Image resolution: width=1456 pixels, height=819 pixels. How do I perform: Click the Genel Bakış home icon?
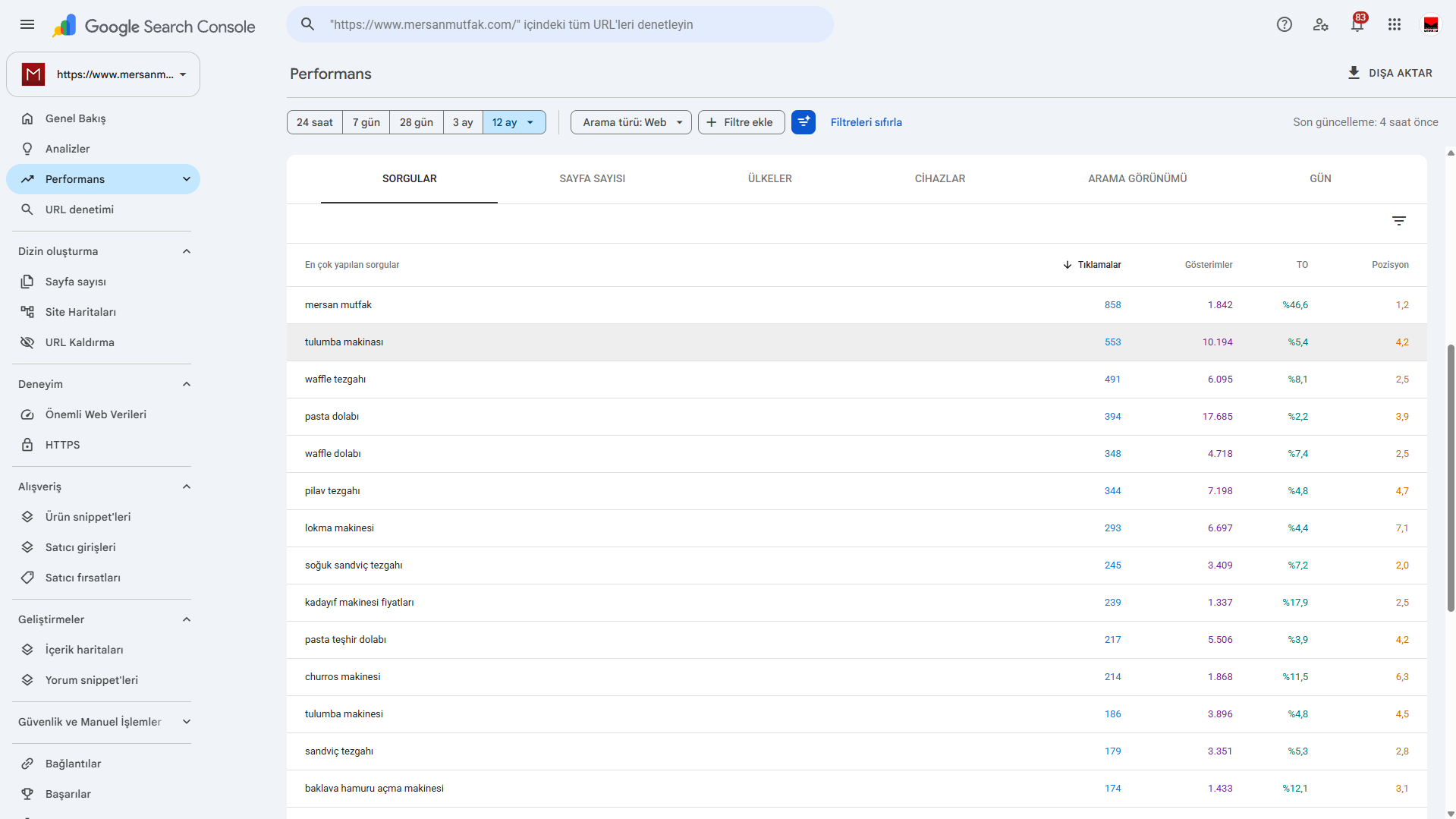[x=27, y=118]
